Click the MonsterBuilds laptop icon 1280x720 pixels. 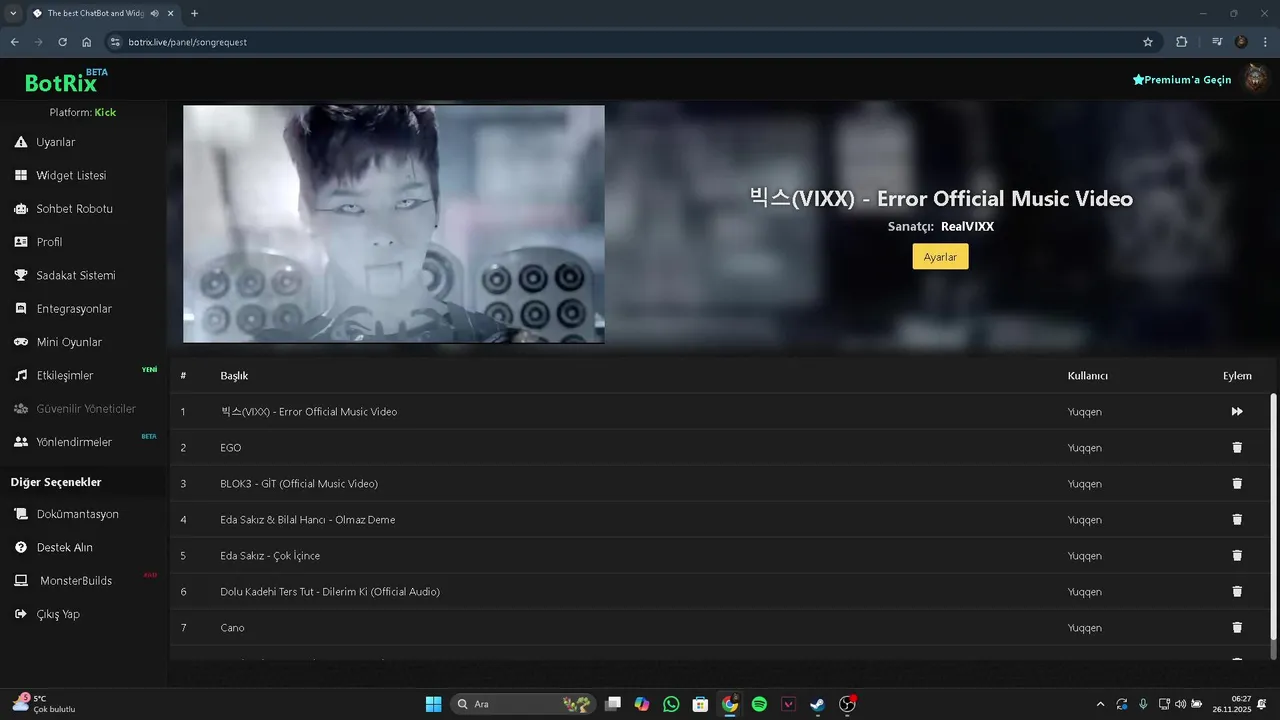[20, 581]
